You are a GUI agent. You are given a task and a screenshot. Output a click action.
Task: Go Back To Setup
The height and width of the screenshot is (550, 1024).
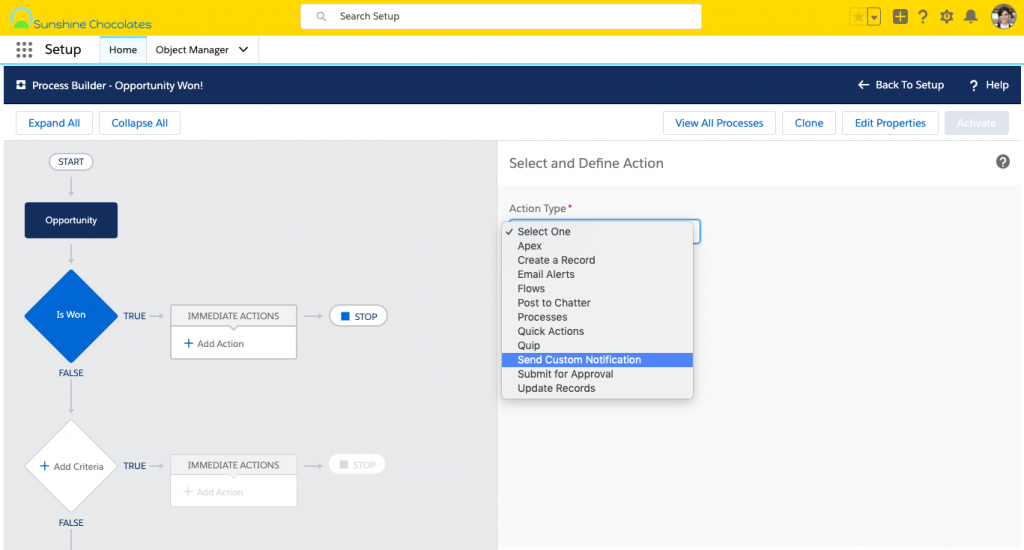point(901,85)
